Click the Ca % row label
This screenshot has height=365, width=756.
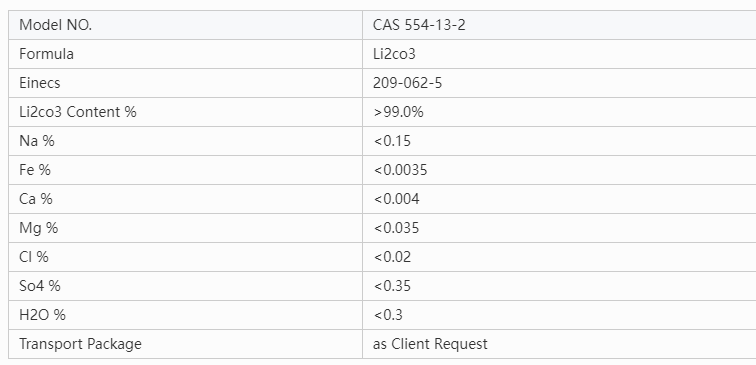36,199
